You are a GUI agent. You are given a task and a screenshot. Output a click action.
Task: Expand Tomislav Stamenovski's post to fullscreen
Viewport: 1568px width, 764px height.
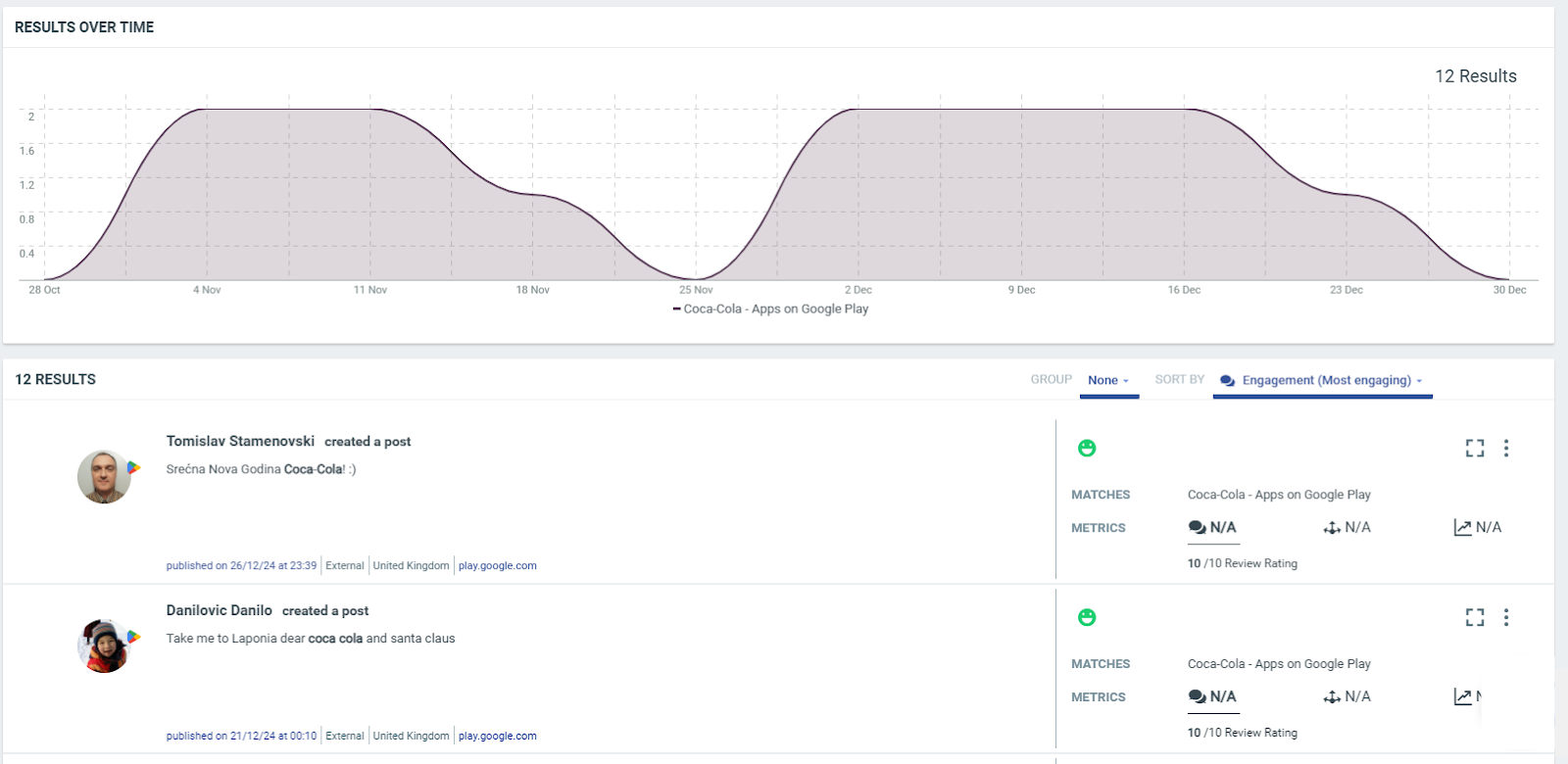(1475, 449)
